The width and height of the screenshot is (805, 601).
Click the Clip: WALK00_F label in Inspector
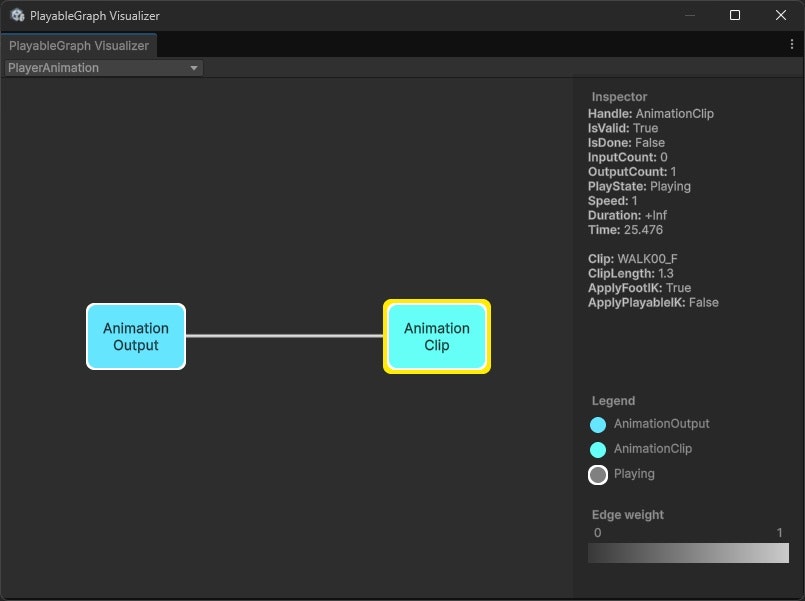pyautogui.click(x=634, y=258)
